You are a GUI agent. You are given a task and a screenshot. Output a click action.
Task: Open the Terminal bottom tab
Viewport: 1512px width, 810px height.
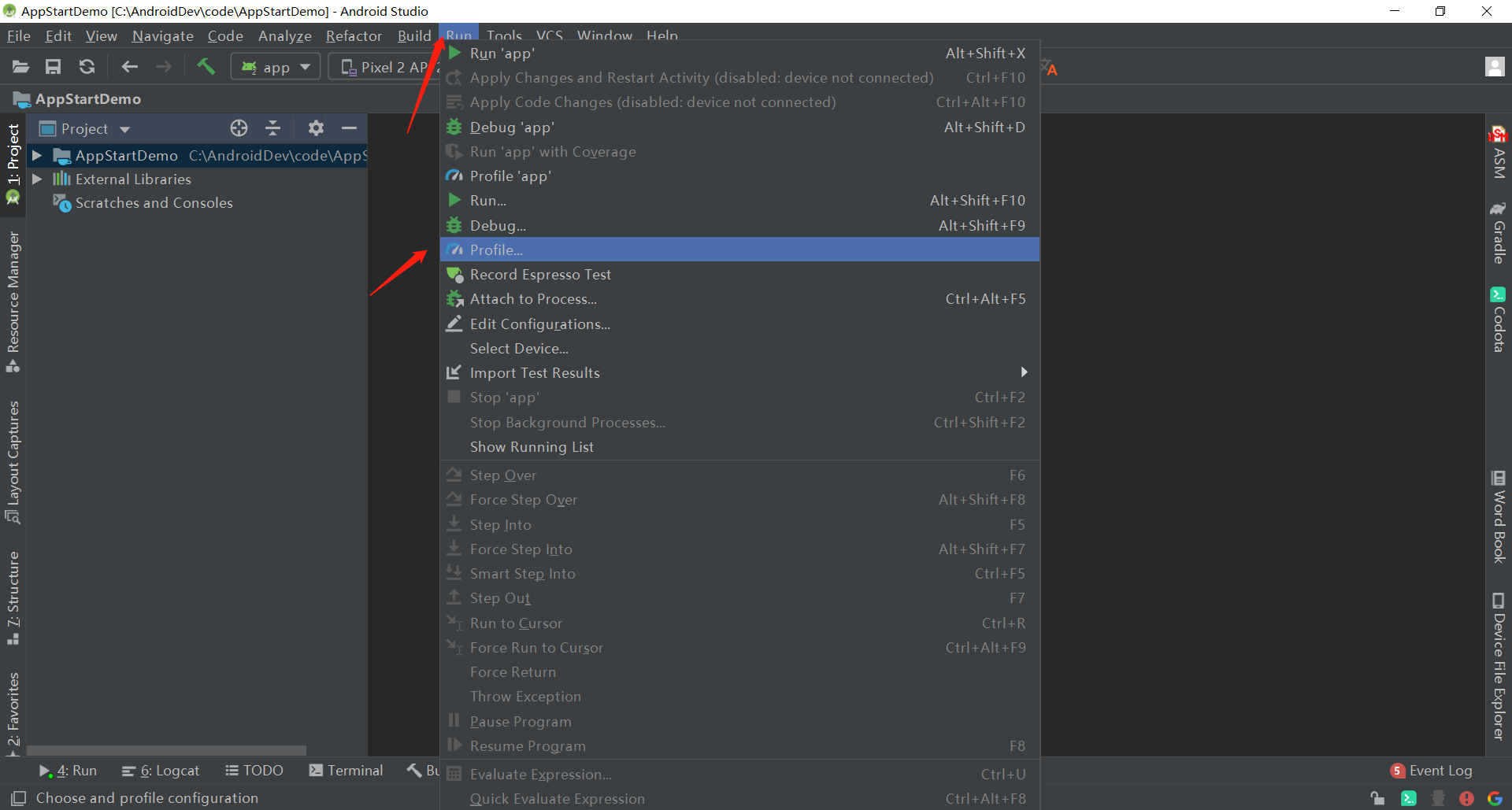coord(346,771)
